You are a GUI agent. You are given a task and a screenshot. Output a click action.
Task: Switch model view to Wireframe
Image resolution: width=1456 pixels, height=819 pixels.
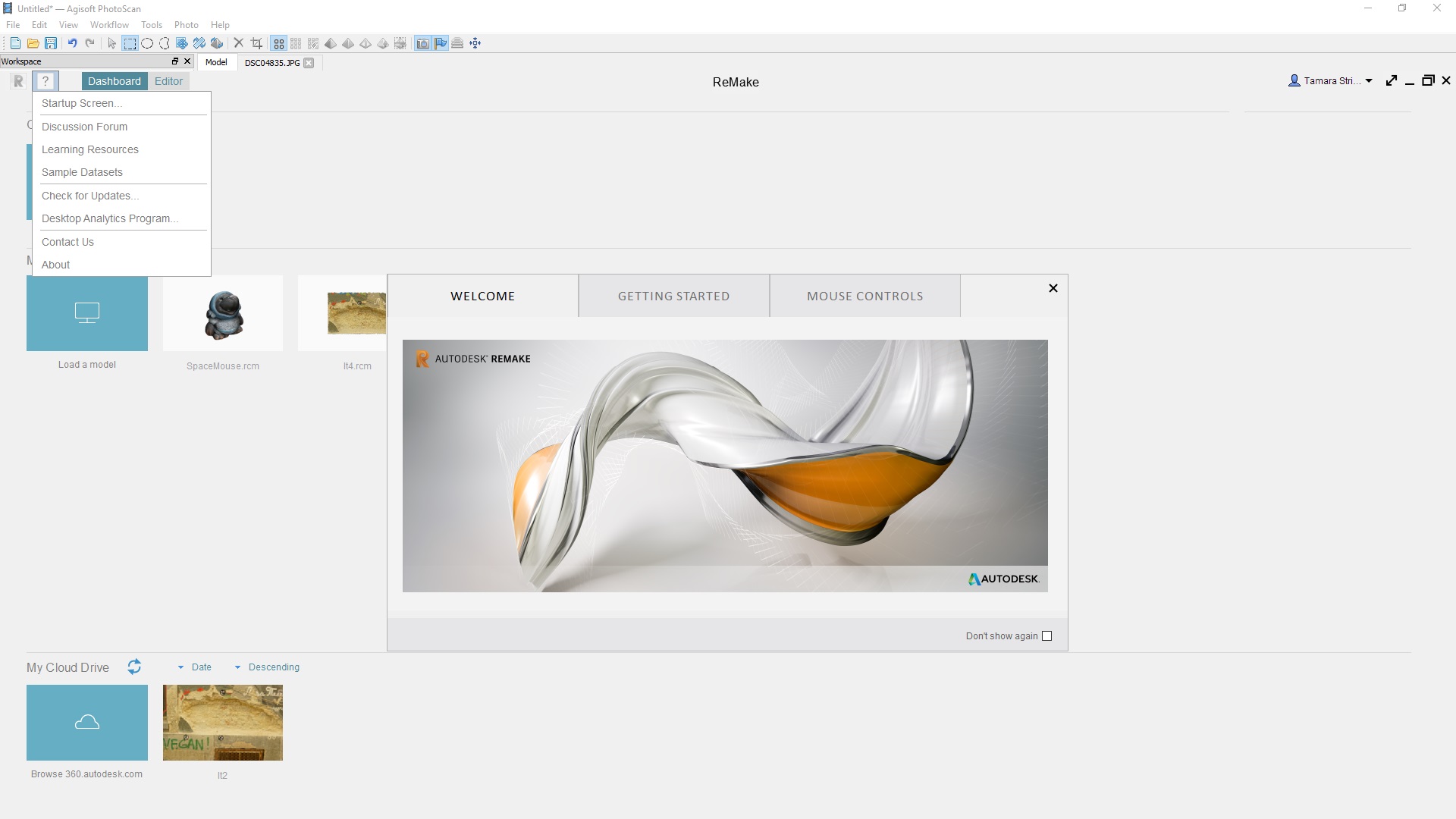tap(366, 43)
